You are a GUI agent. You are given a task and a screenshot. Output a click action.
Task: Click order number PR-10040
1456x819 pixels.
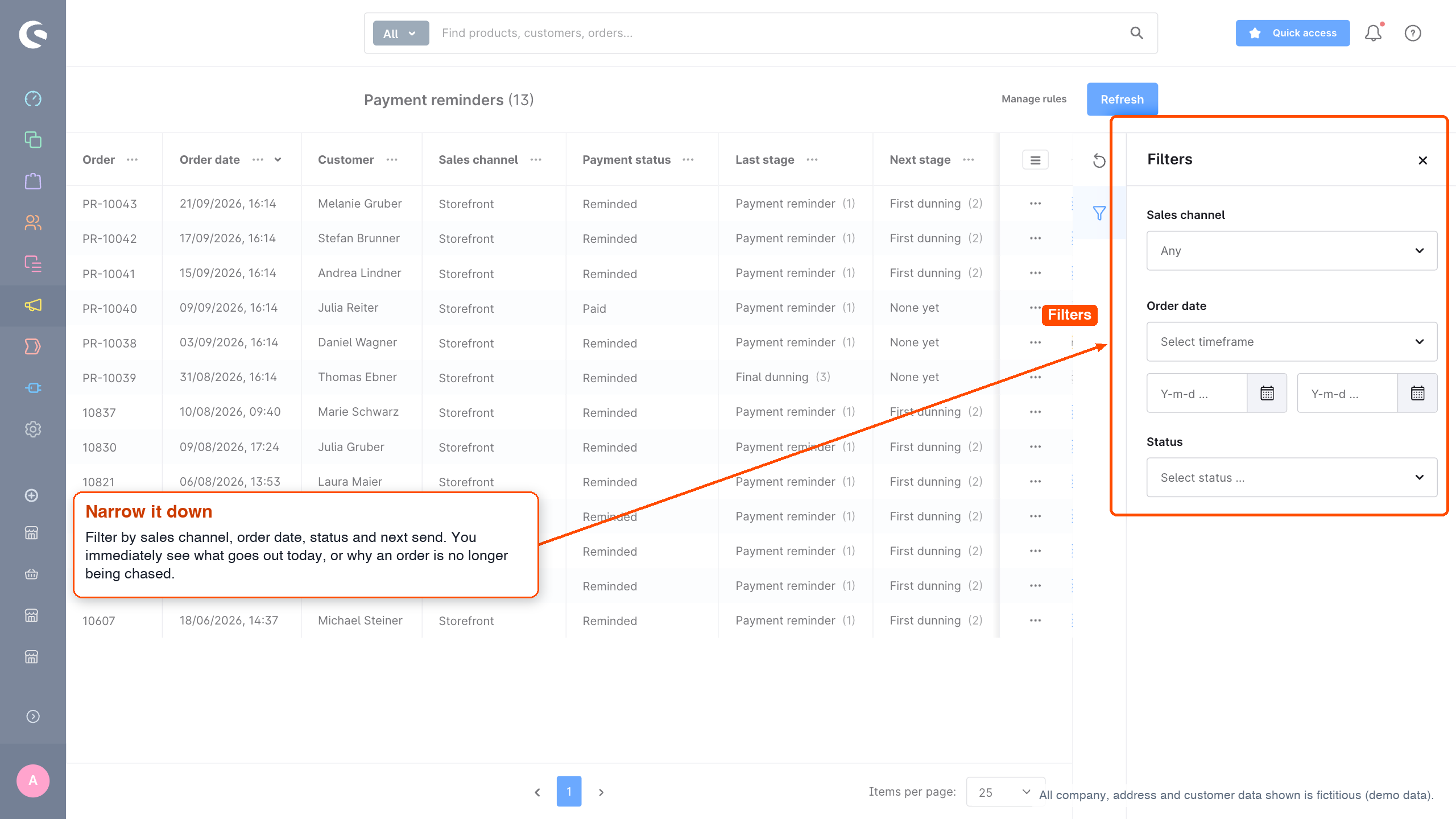110,308
